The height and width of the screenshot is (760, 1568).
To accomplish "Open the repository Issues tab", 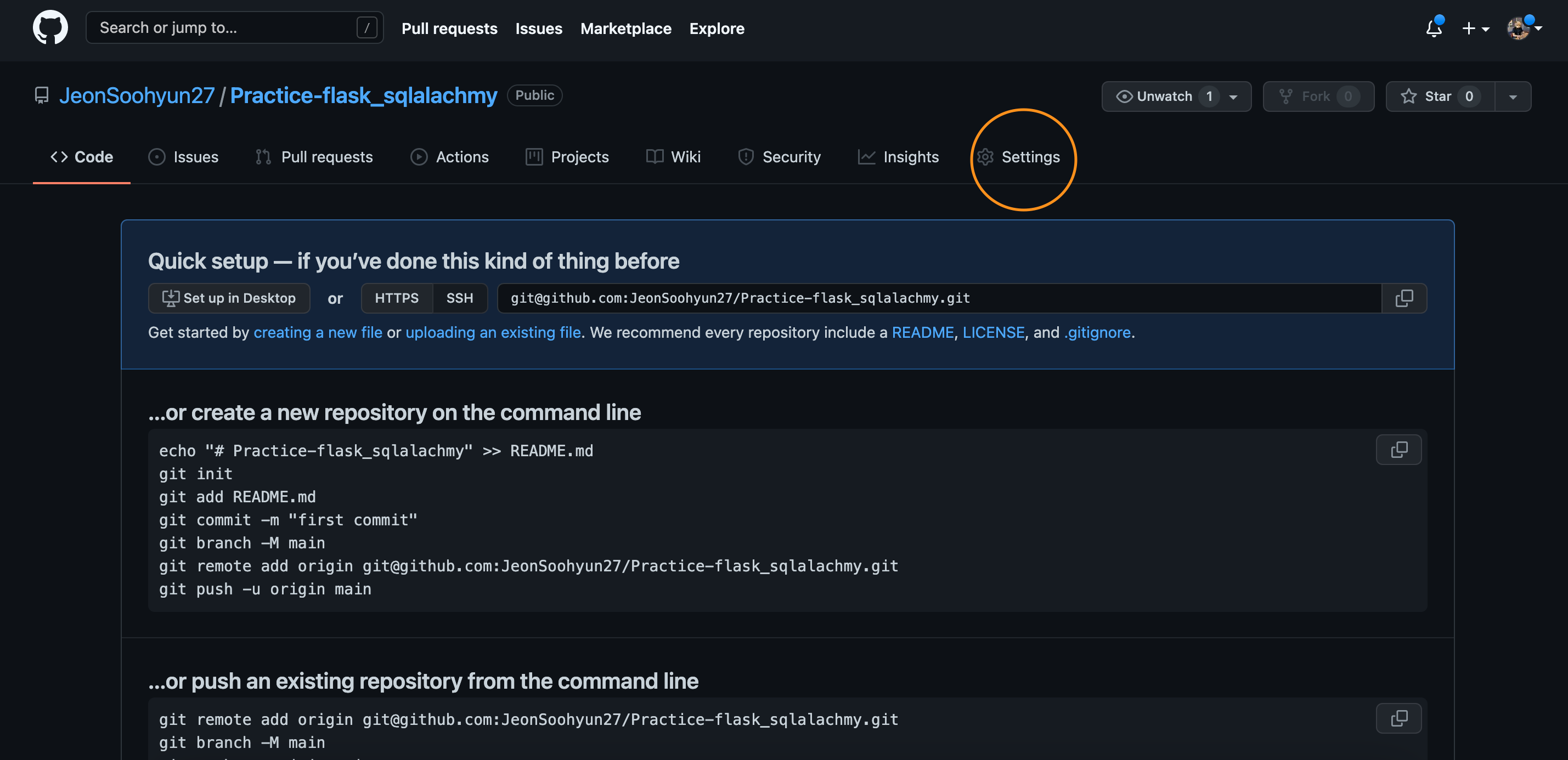I will click(x=183, y=157).
